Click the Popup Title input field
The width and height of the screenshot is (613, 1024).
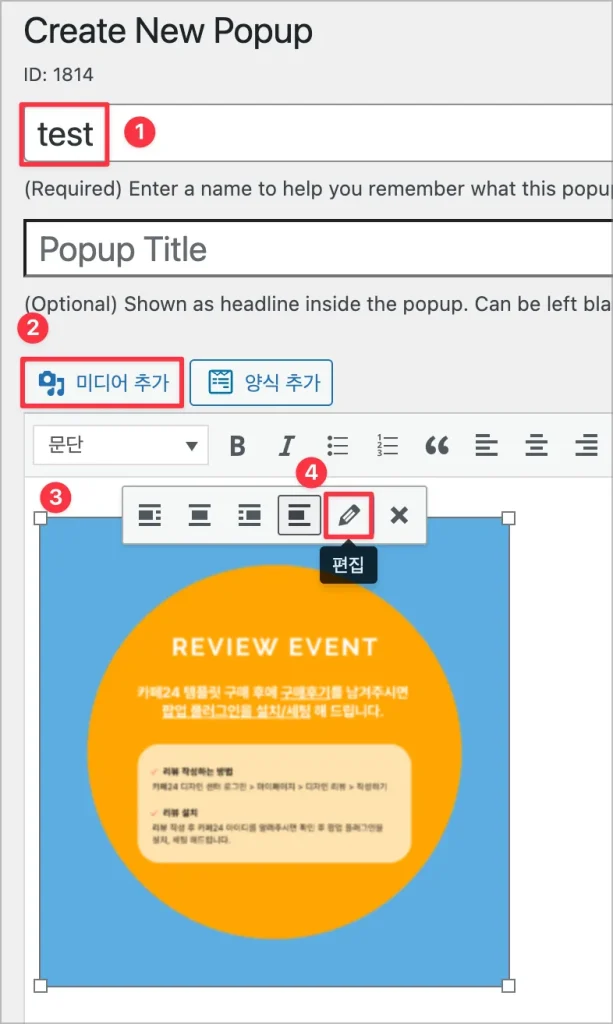[x=320, y=249]
